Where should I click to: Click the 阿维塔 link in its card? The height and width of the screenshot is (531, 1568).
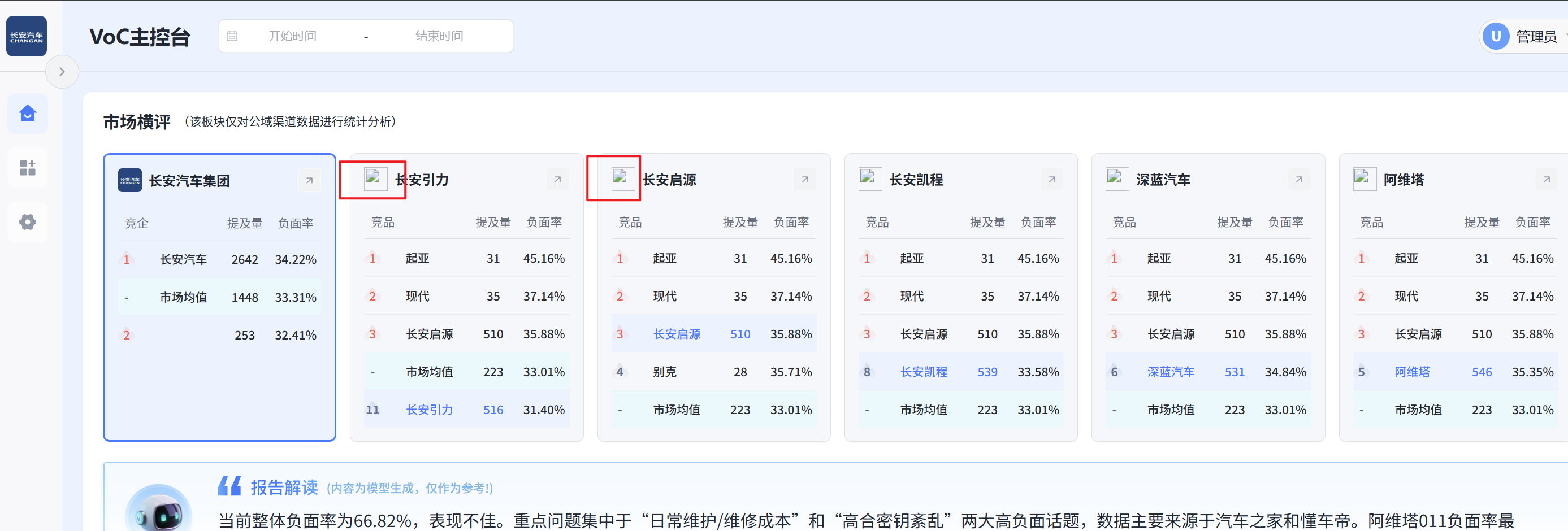pyautogui.click(x=1412, y=372)
